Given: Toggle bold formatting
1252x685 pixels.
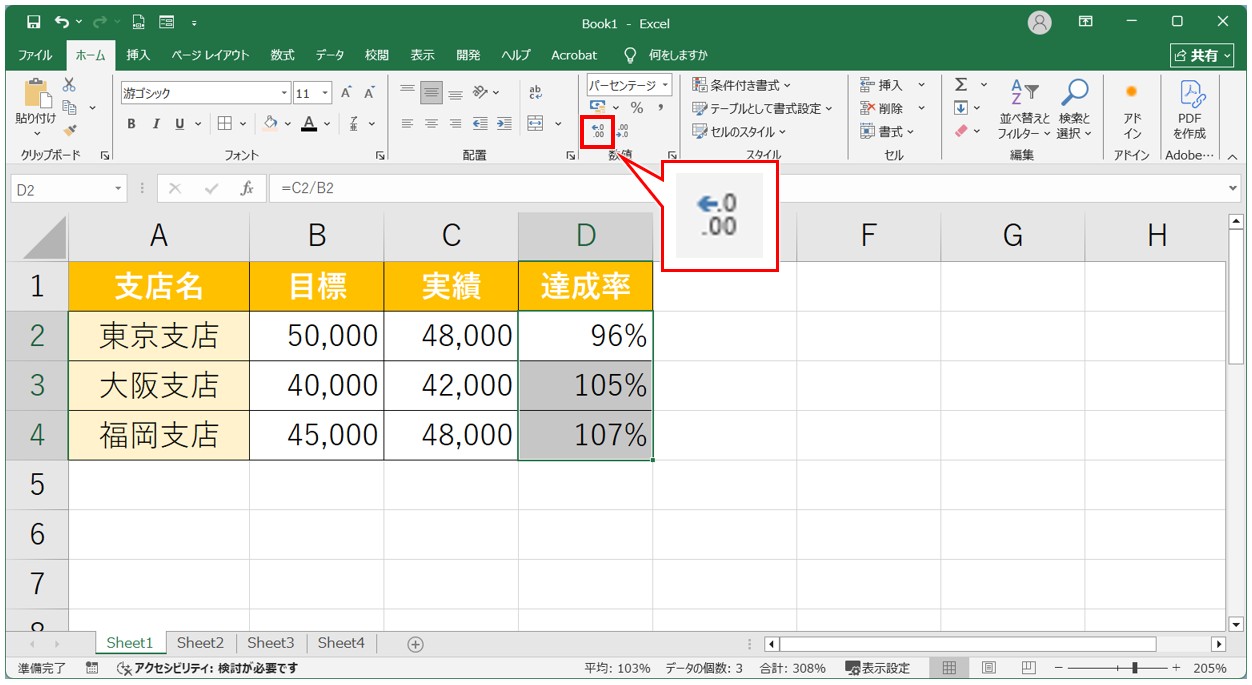Looking at the screenshot, I should pos(132,124).
